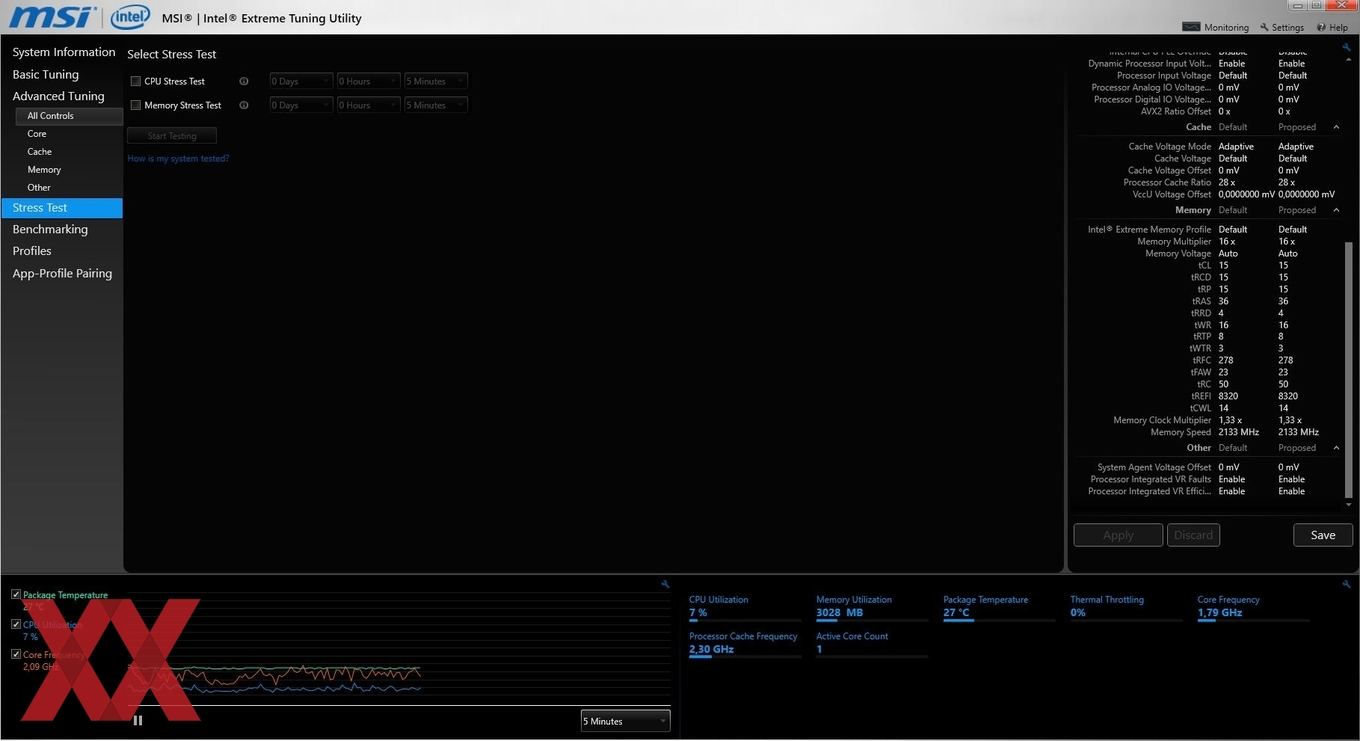Click wrench icon in monitoring stats panel
Image resolution: width=1360 pixels, height=741 pixels.
point(1347,584)
